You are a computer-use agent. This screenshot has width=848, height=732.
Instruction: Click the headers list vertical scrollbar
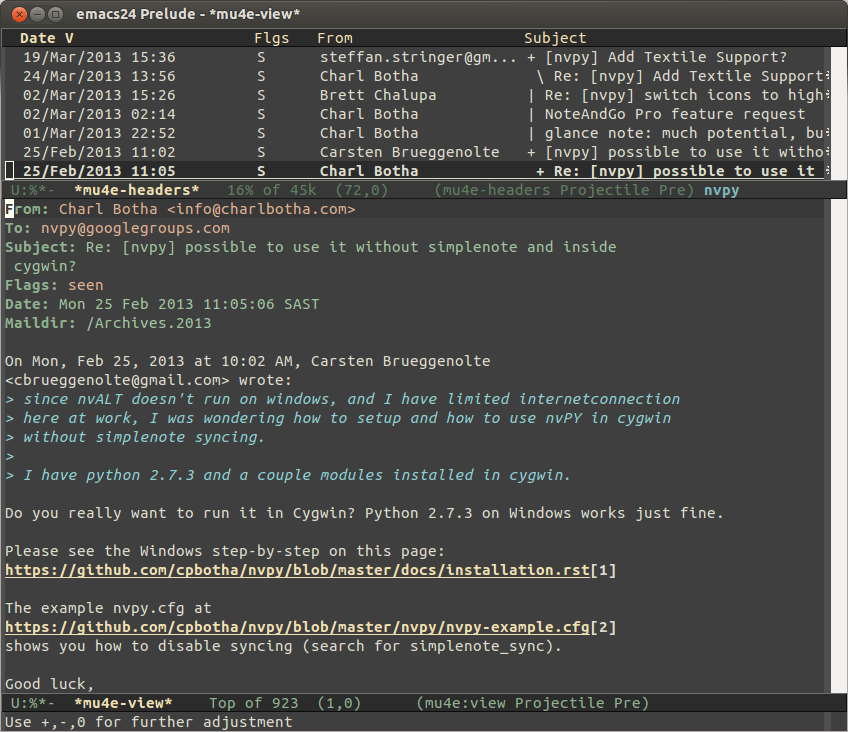(x=838, y=114)
